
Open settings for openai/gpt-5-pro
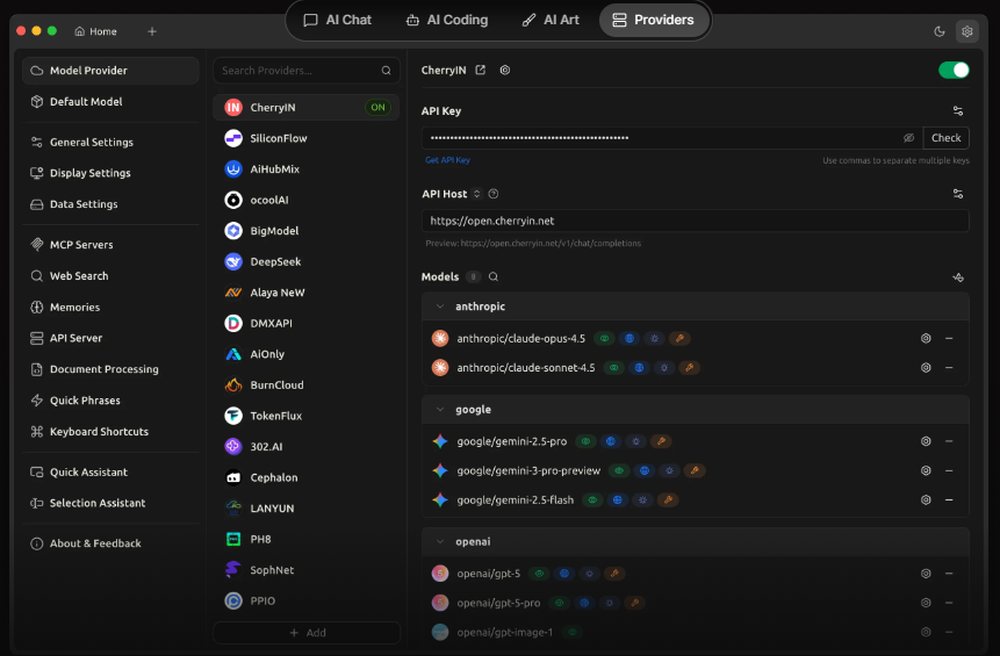click(925, 603)
